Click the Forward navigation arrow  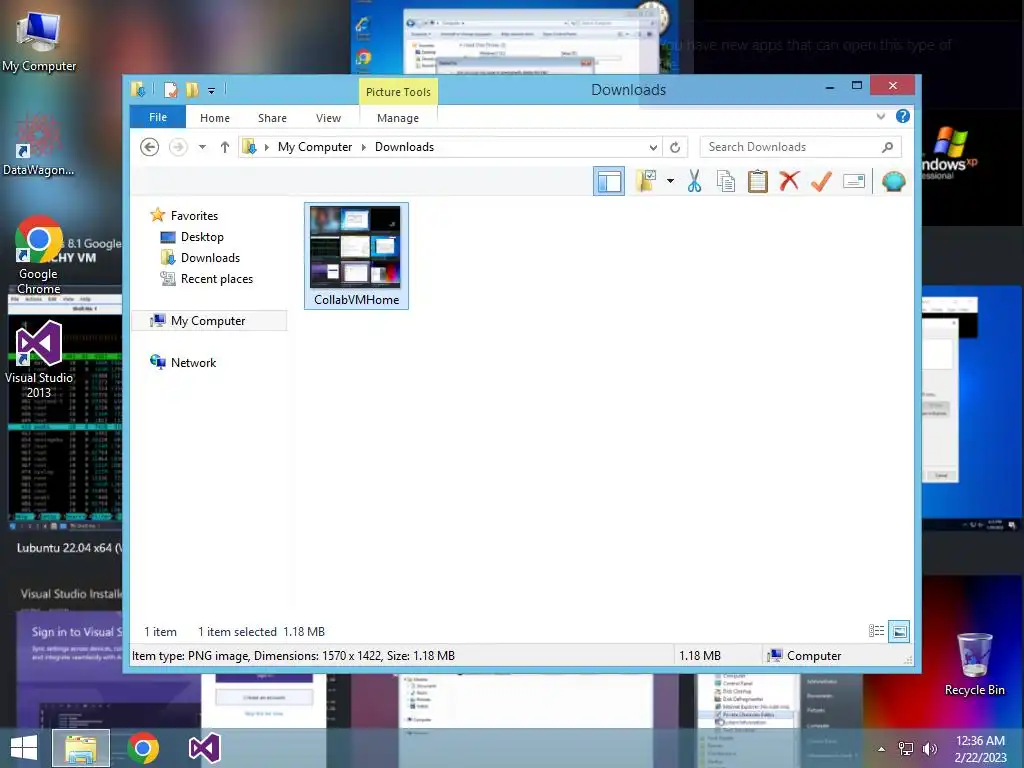[x=178, y=147]
